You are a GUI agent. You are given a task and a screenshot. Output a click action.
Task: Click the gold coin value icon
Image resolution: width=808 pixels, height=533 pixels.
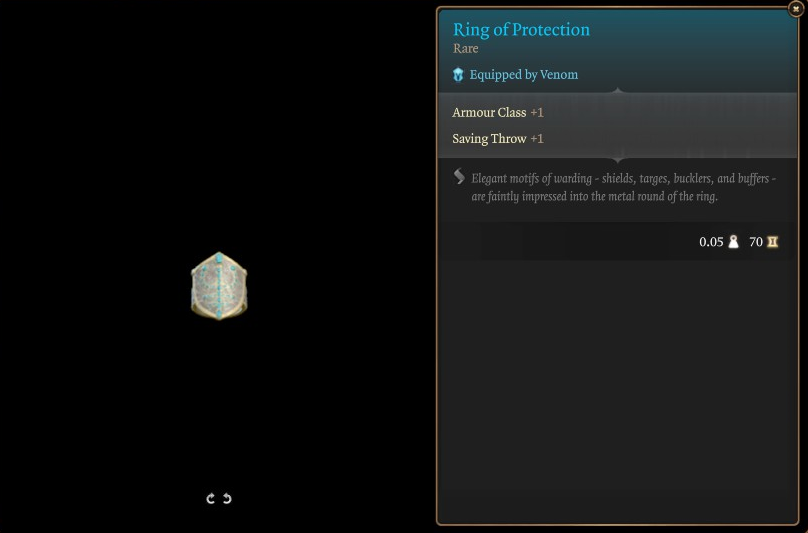tap(772, 242)
